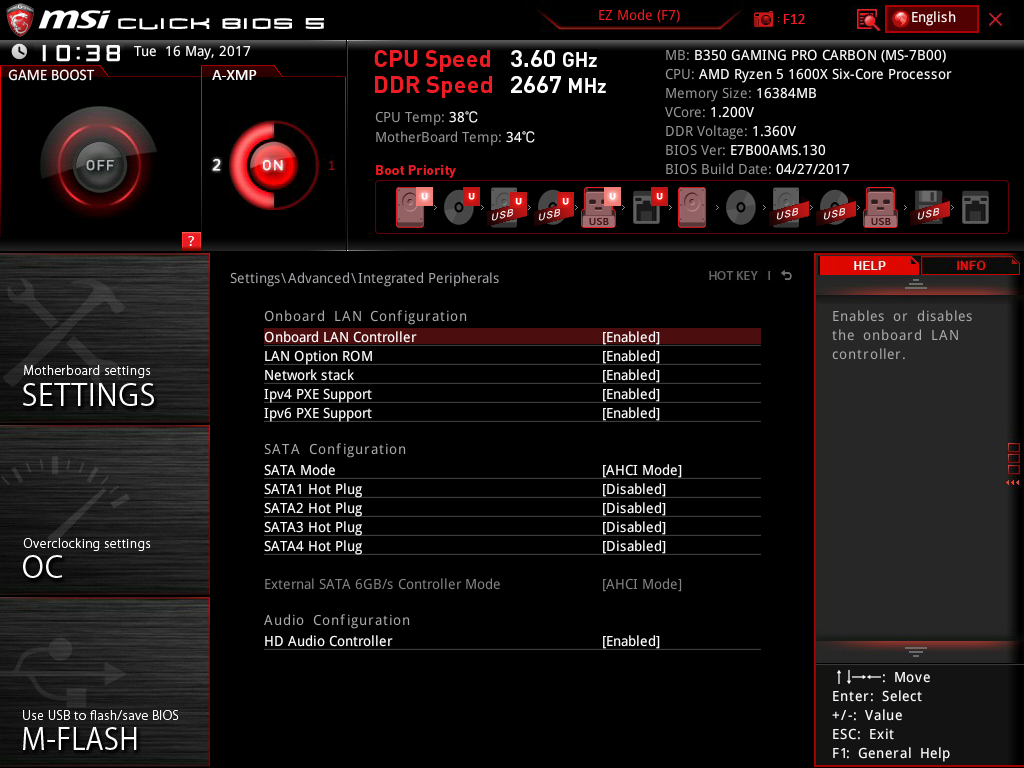Toggle the Onboard LAN Controller setting

512,337
